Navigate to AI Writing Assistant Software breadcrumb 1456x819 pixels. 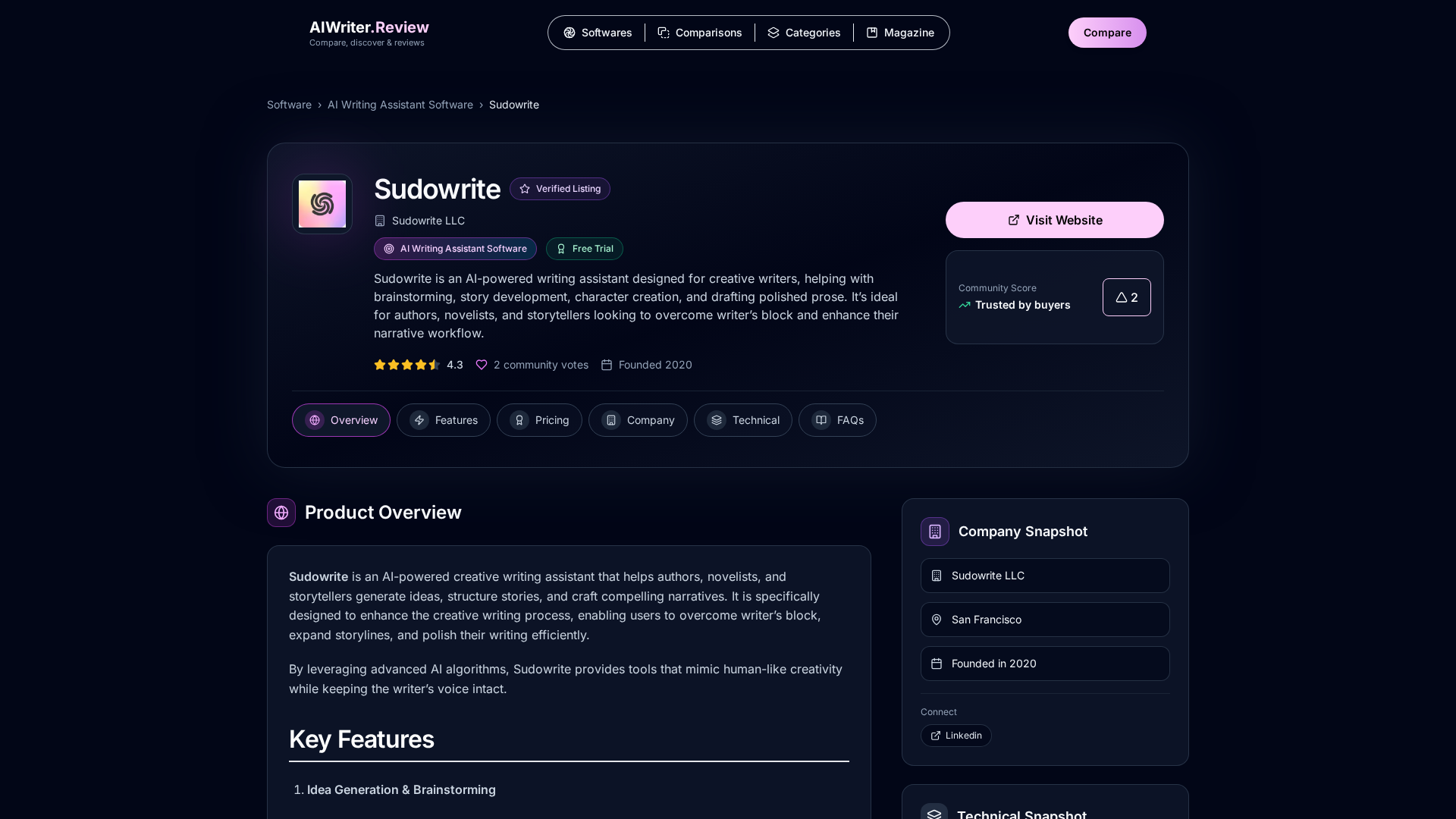[400, 105]
